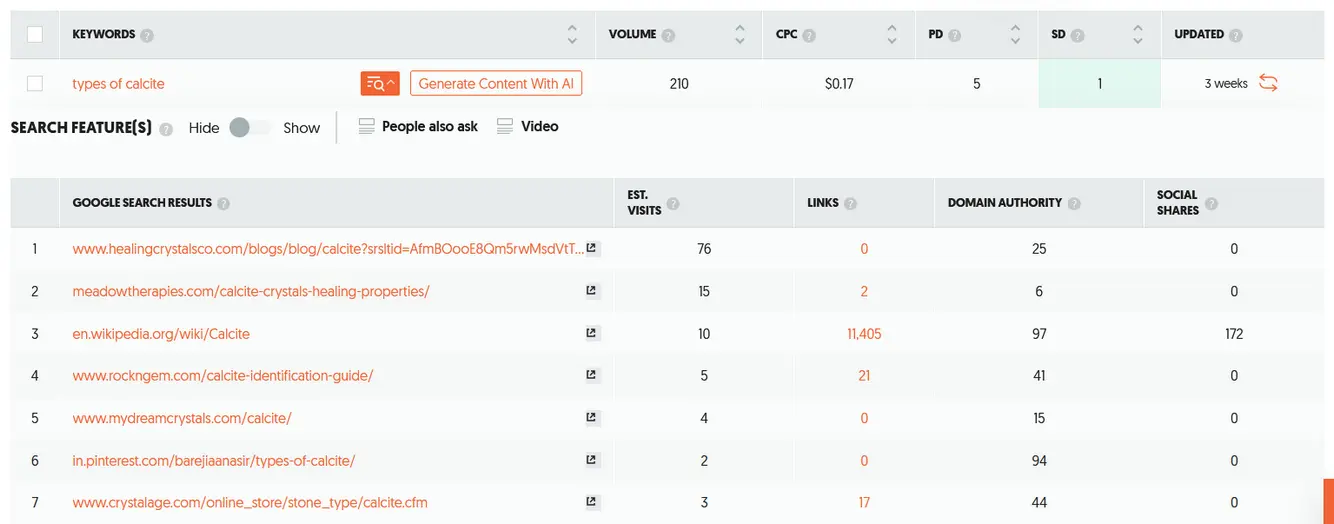
Task: Click the Show label of search features
Action: [x=301, y=128]
